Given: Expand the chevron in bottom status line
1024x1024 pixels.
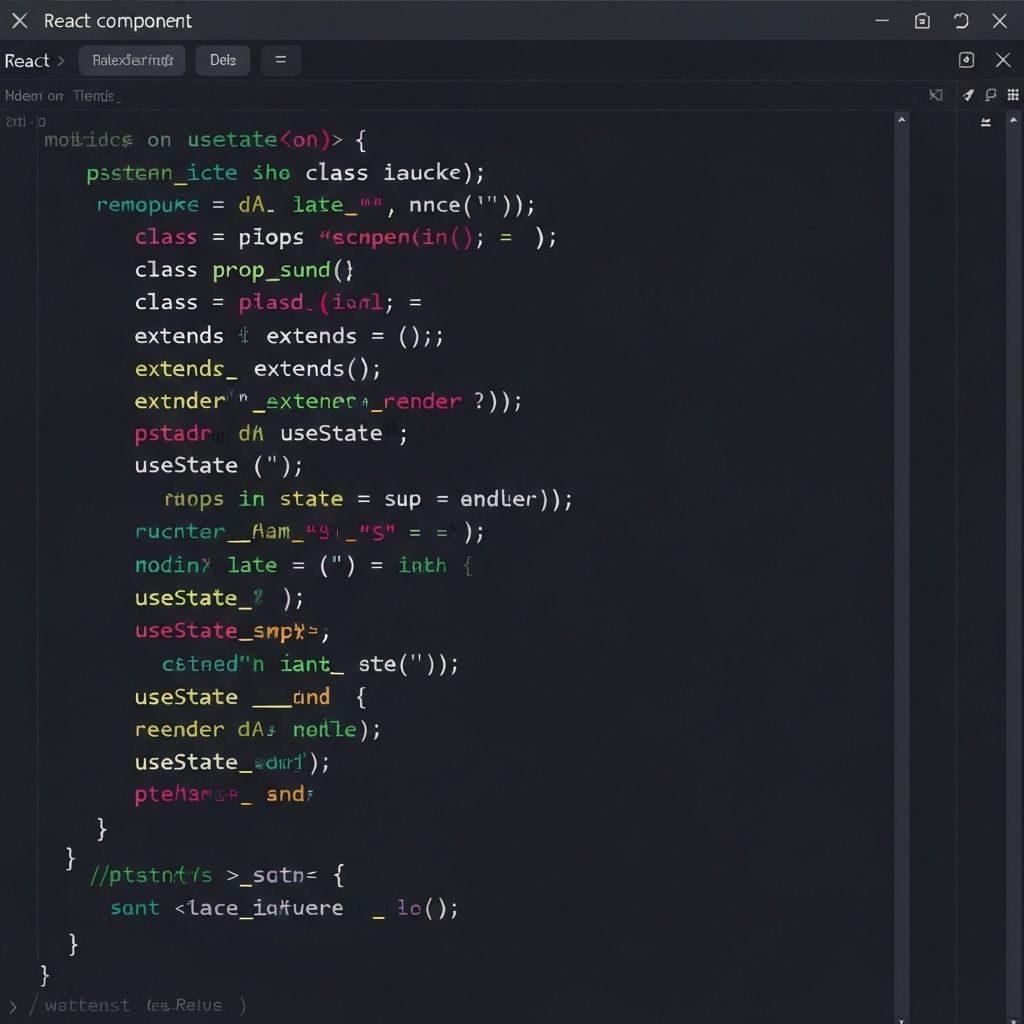Looking at the screenshot, I should click(x=12, y=1005).
